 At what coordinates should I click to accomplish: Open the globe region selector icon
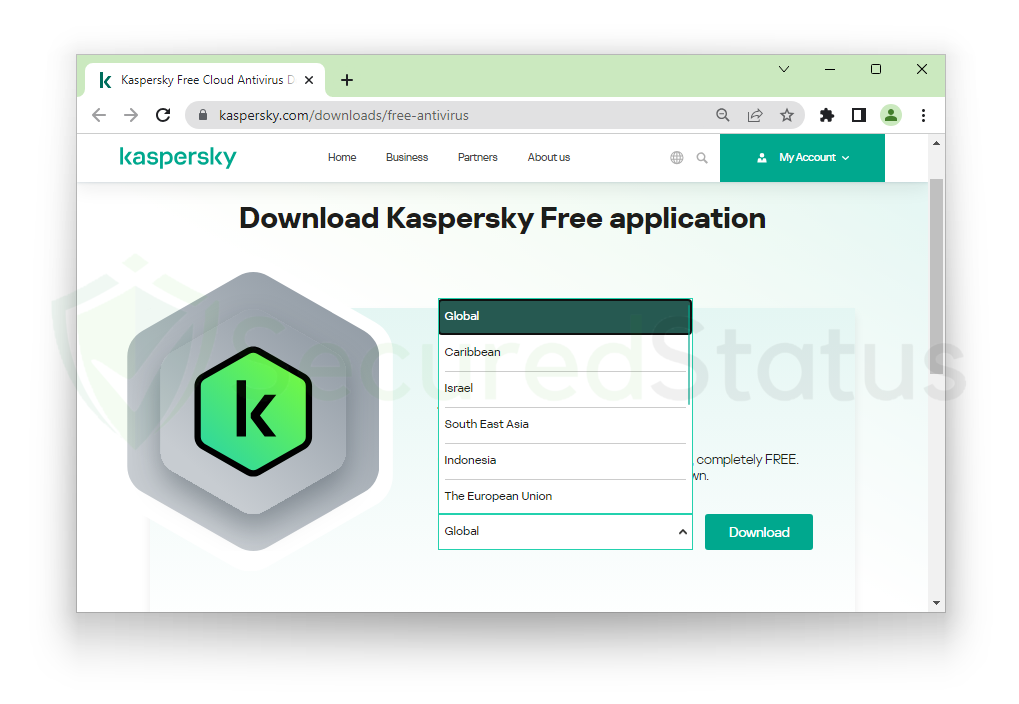pyautogui.click(x=677, y=157)
